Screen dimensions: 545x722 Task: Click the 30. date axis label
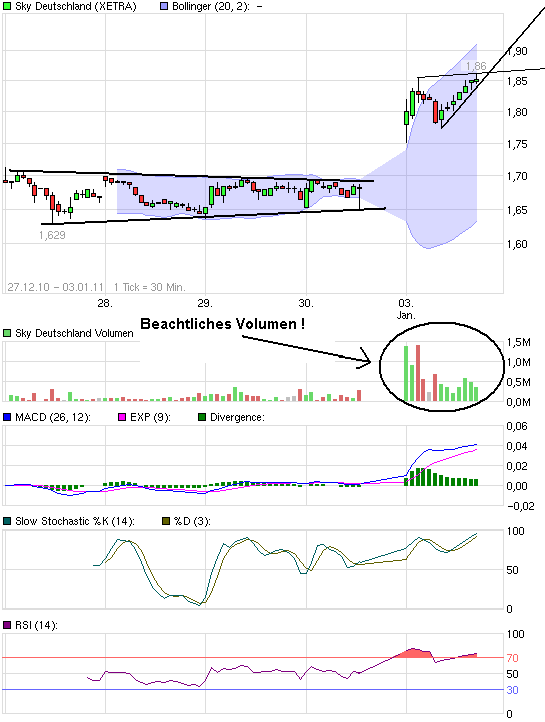tap(306, 303)
